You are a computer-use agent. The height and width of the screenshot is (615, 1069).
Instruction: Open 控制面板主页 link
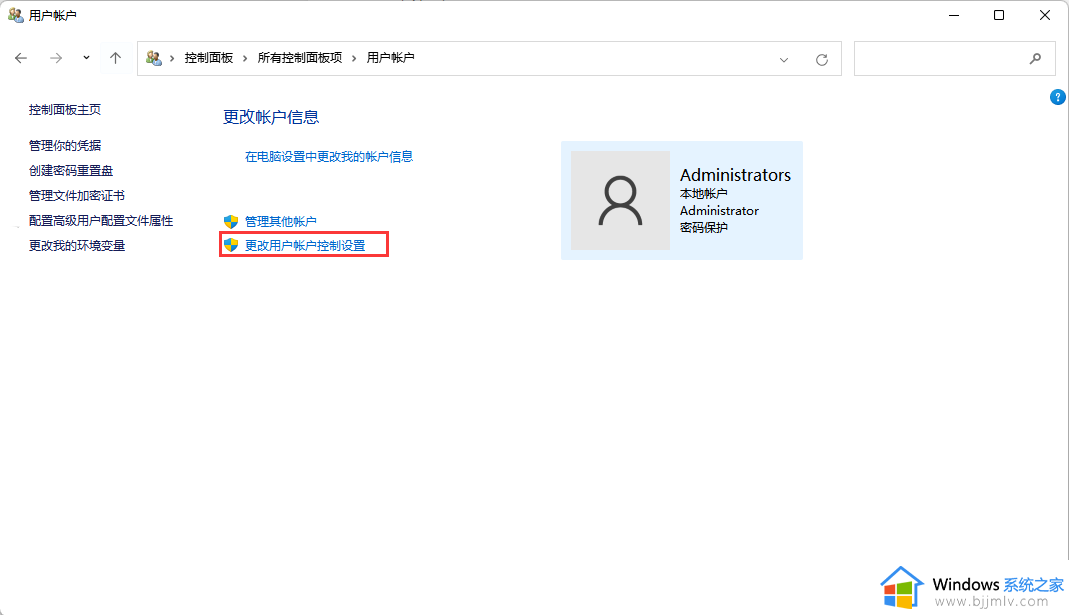(65, 110)
